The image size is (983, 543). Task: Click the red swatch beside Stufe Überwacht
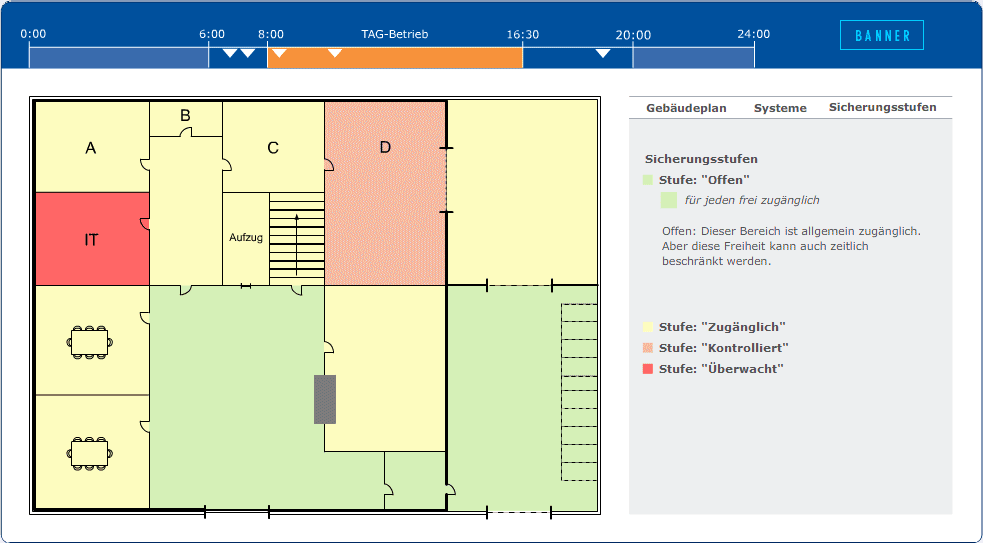tap(648, 369)
